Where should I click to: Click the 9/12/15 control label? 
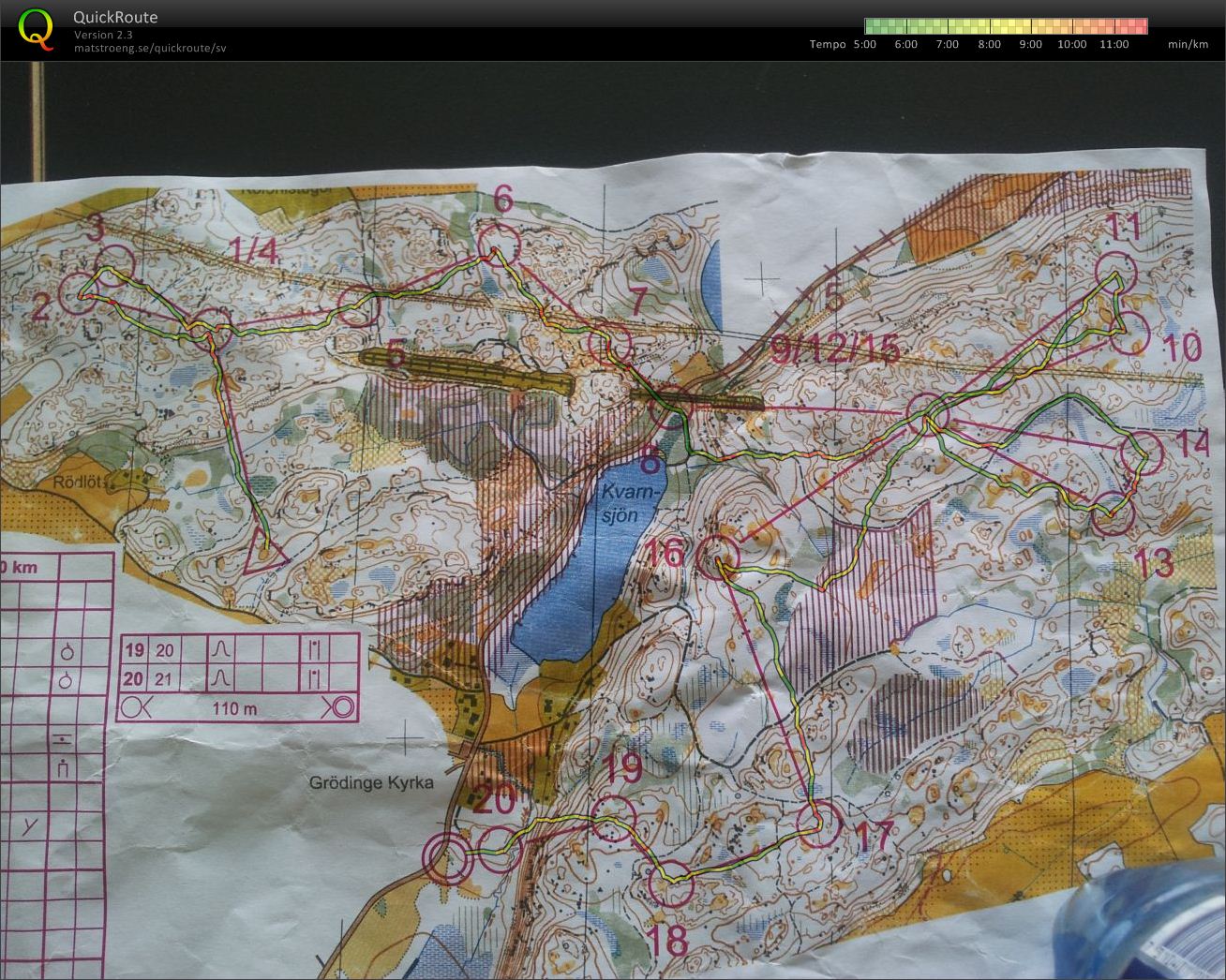point(835,350)
